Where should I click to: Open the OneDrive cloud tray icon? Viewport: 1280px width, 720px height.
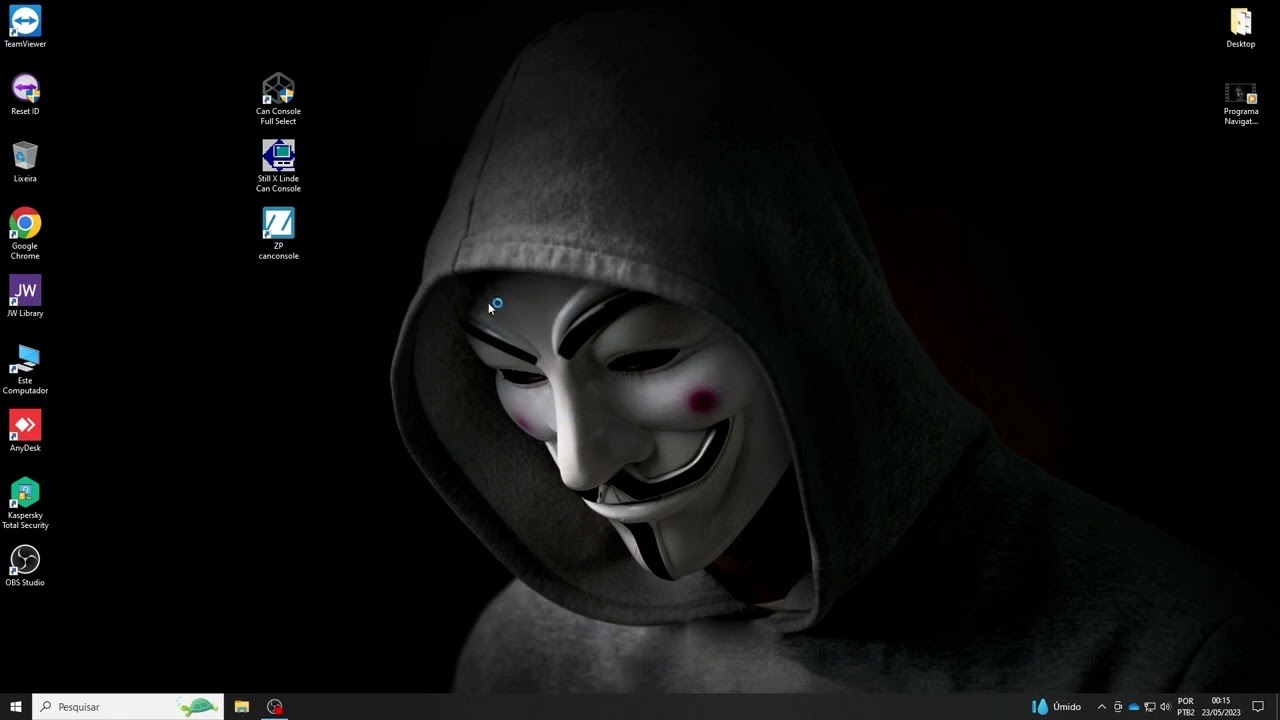point(1134,707)
